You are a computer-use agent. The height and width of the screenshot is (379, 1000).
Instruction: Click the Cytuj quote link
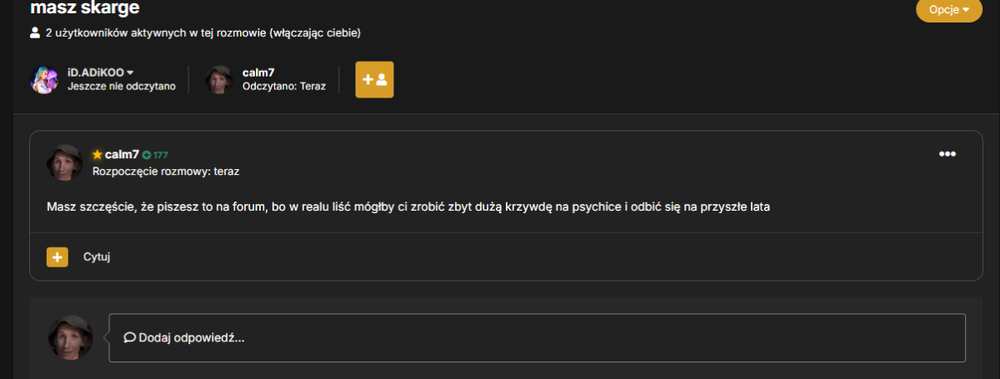[97, 257]
